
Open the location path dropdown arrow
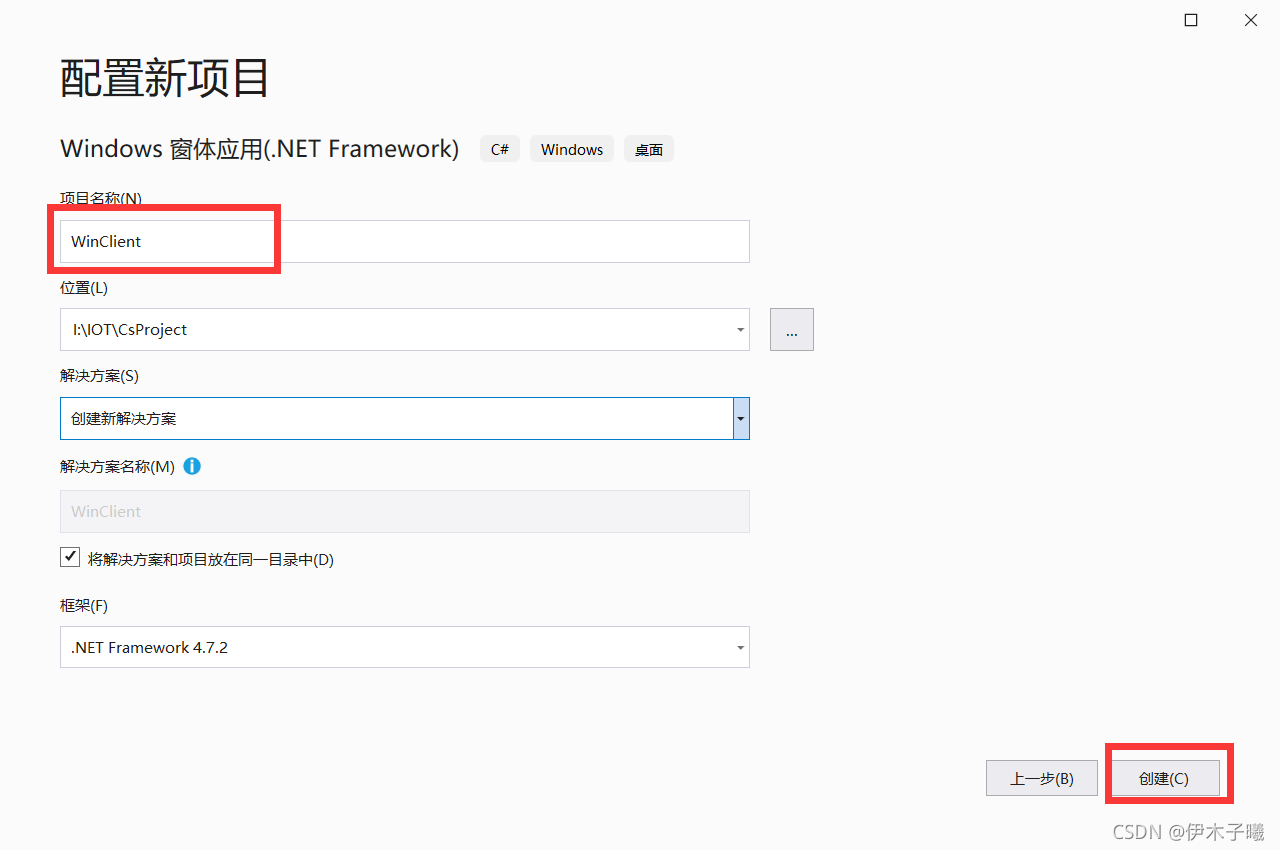[740, 330]
